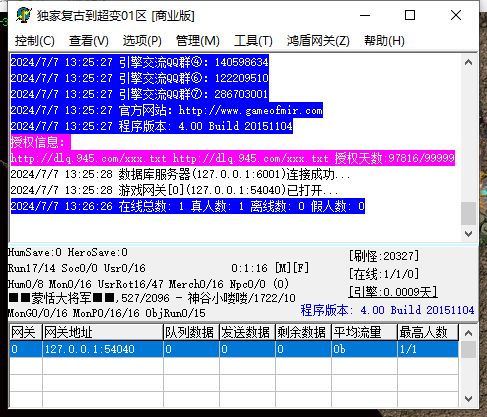This screenshot has width=487, height=417.
Task: Click the log pane scroll up arrow
Action: [x=468, y=62]
